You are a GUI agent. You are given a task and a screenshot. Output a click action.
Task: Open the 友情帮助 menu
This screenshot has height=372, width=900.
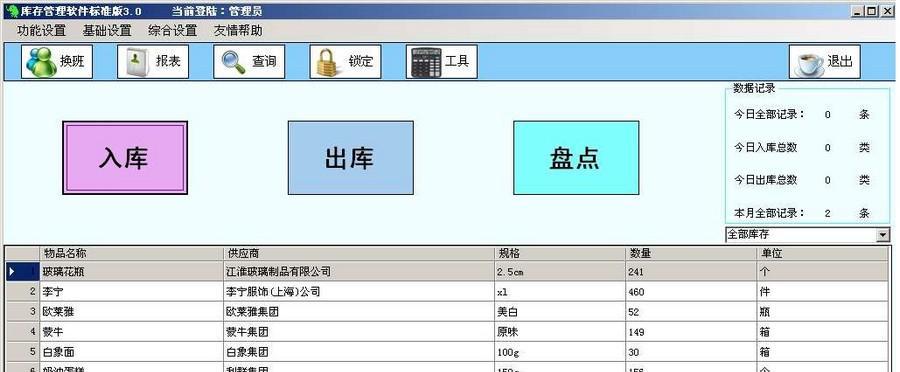(238, 30)
